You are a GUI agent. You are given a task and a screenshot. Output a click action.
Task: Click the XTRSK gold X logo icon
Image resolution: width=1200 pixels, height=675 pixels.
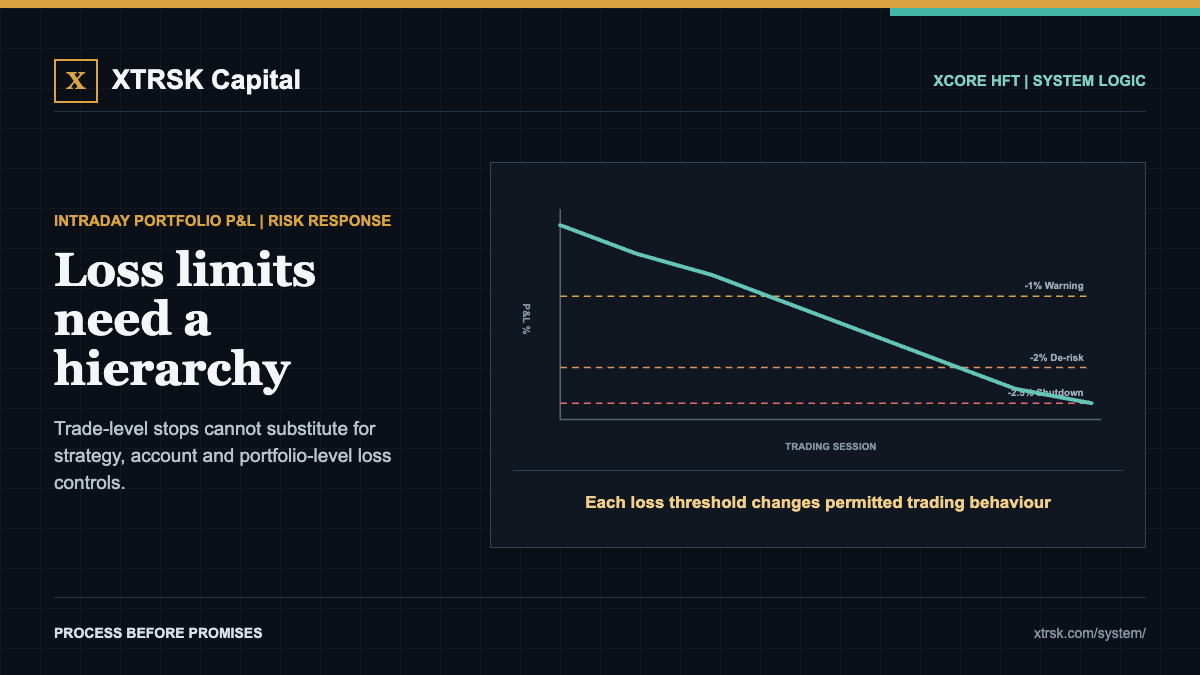coord(76,81)
